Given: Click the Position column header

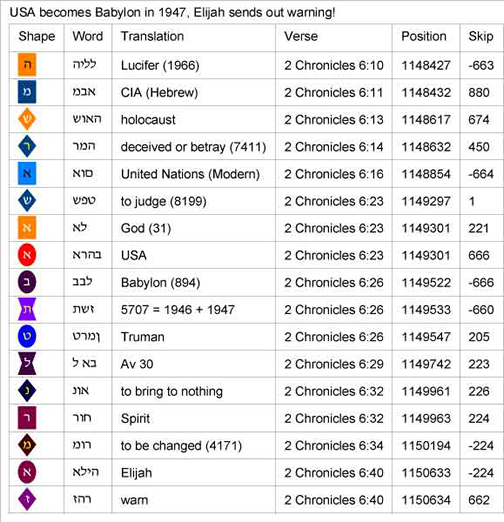Looking at the screenshot, I should [x=424, y=36].
